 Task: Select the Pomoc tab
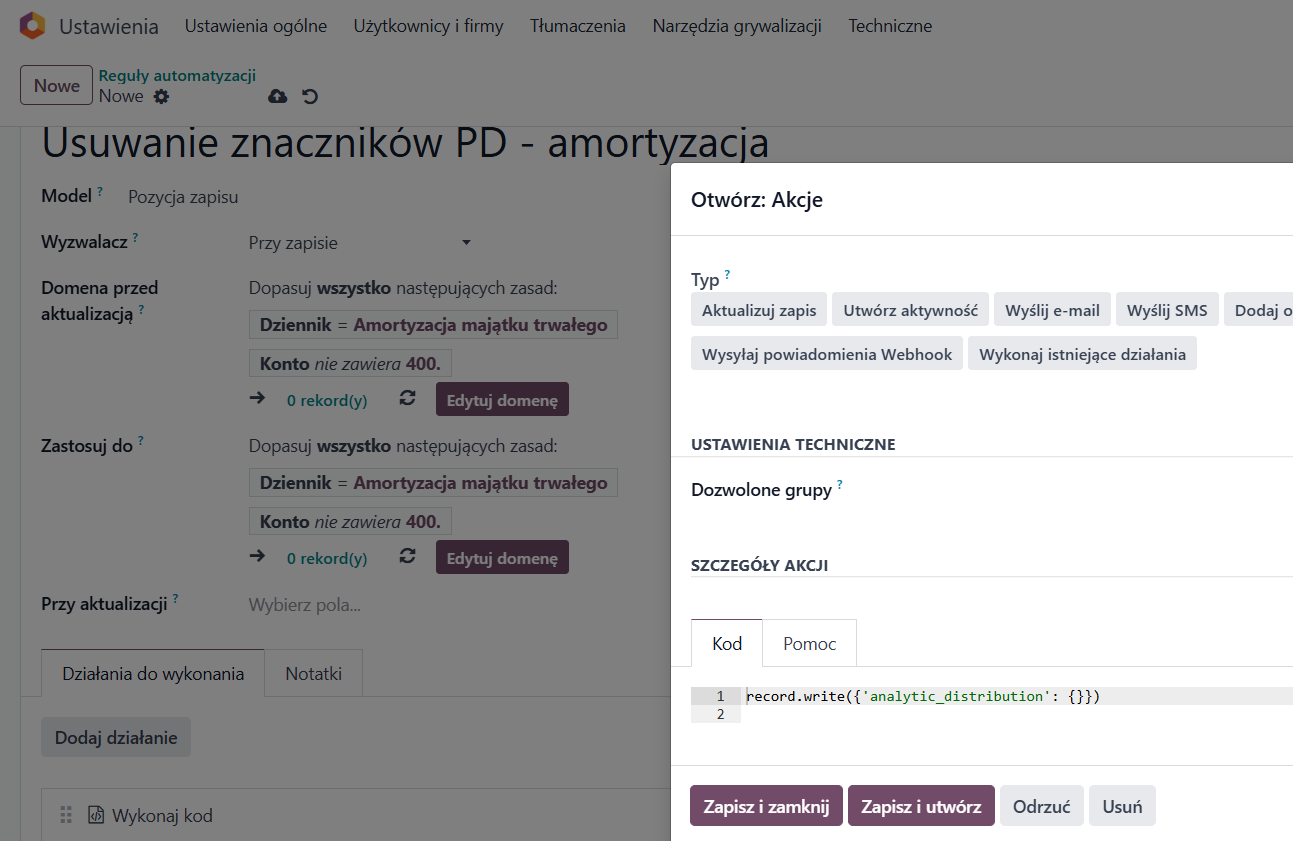810,643
